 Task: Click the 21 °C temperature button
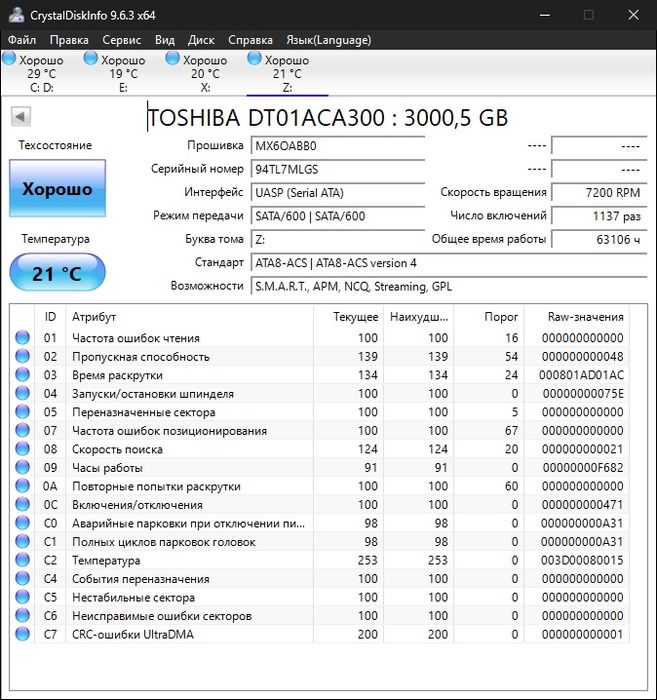(x=58, y=272)
